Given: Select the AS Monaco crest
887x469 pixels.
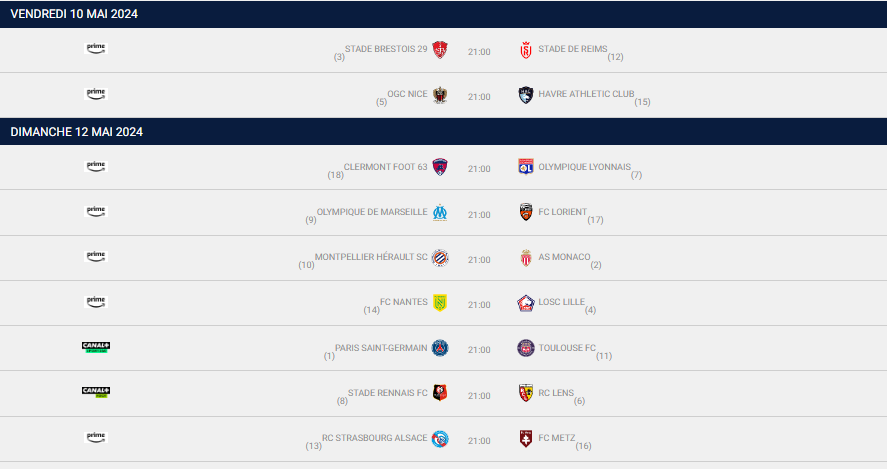Looking at the screenshot, I should pyautogui.click(x=526, y=258).
